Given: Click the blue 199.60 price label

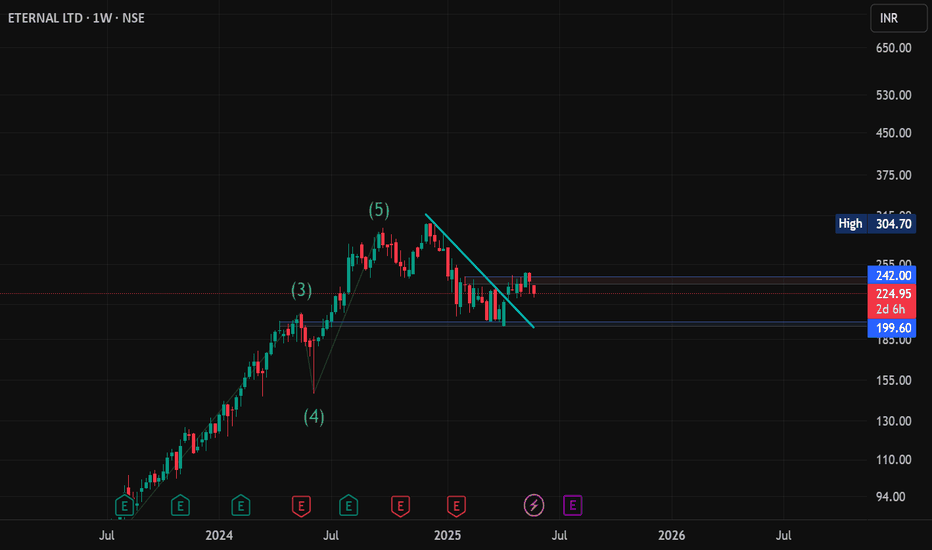Looking at the screenshot, I should 892,328.
